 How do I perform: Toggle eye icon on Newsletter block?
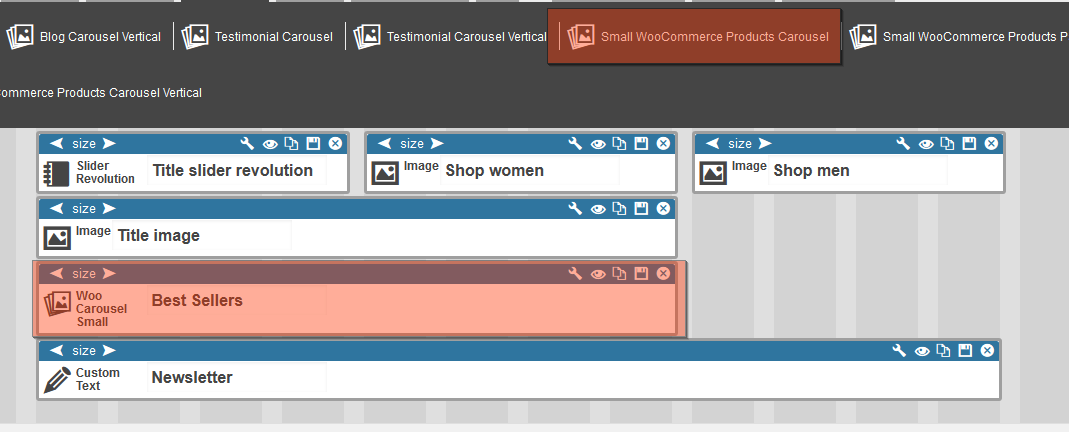tap(922, 351)
